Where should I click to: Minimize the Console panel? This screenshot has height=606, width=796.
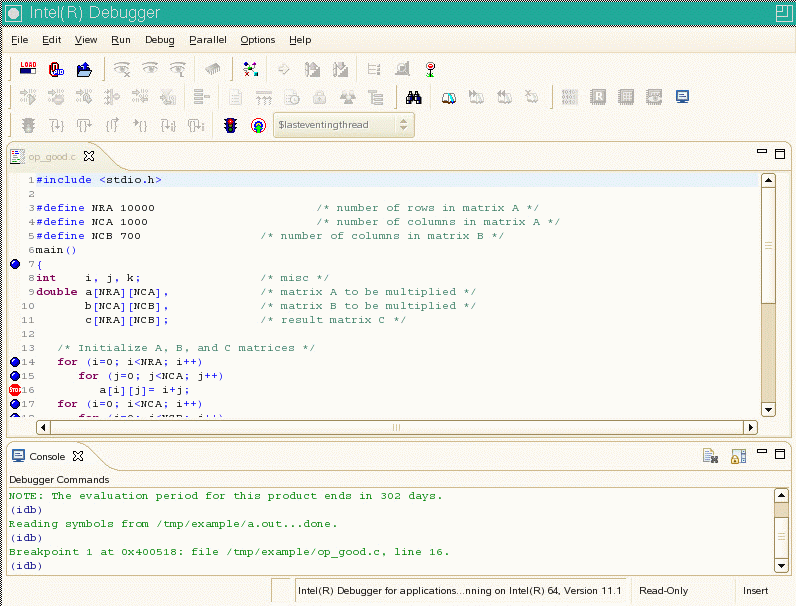(x=761, y=451)
